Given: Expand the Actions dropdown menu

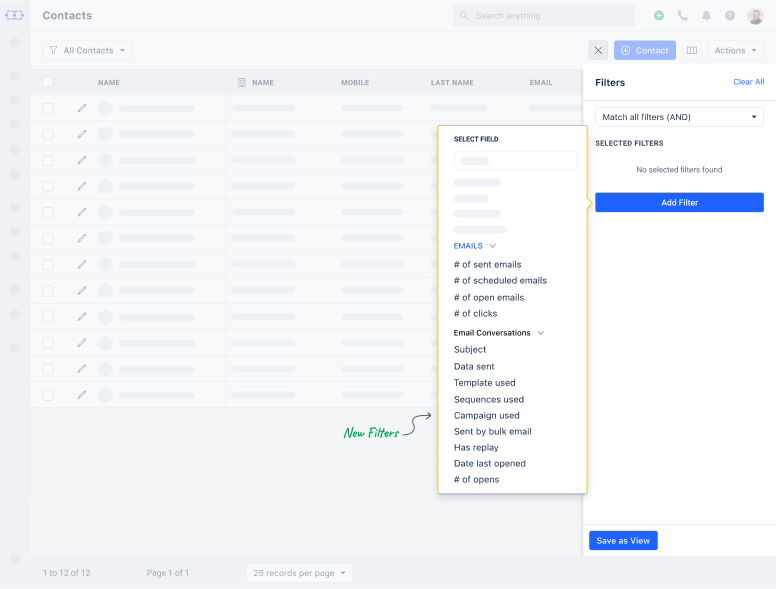Looking at the screenshot, I should pyautogui.click(x=735, y=50).
